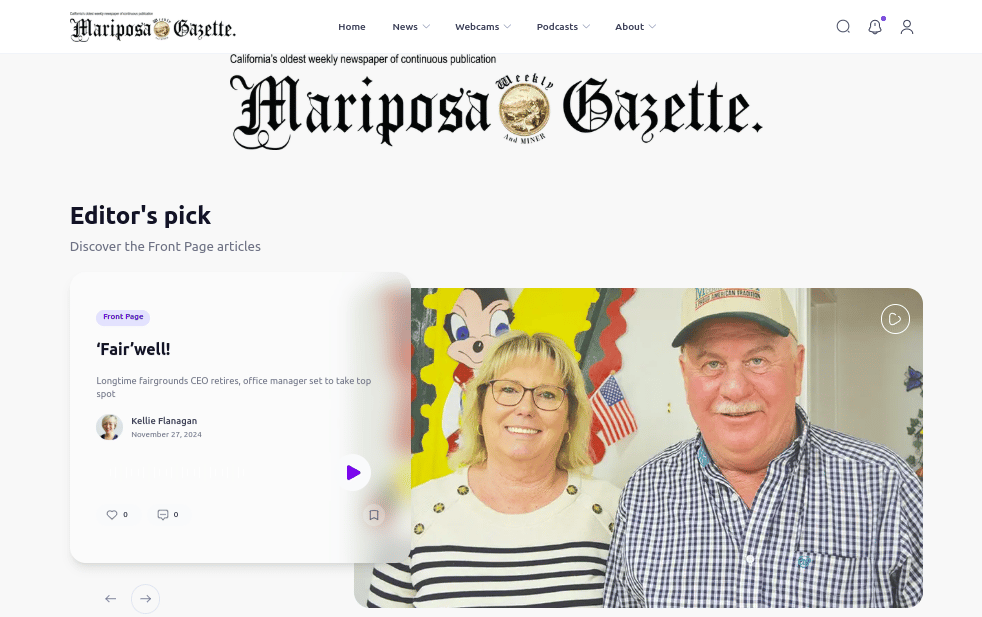982x617 pixels.
Task: Play the article audio with purple play button
Action: pyautogui.click(x=353, y=472)
